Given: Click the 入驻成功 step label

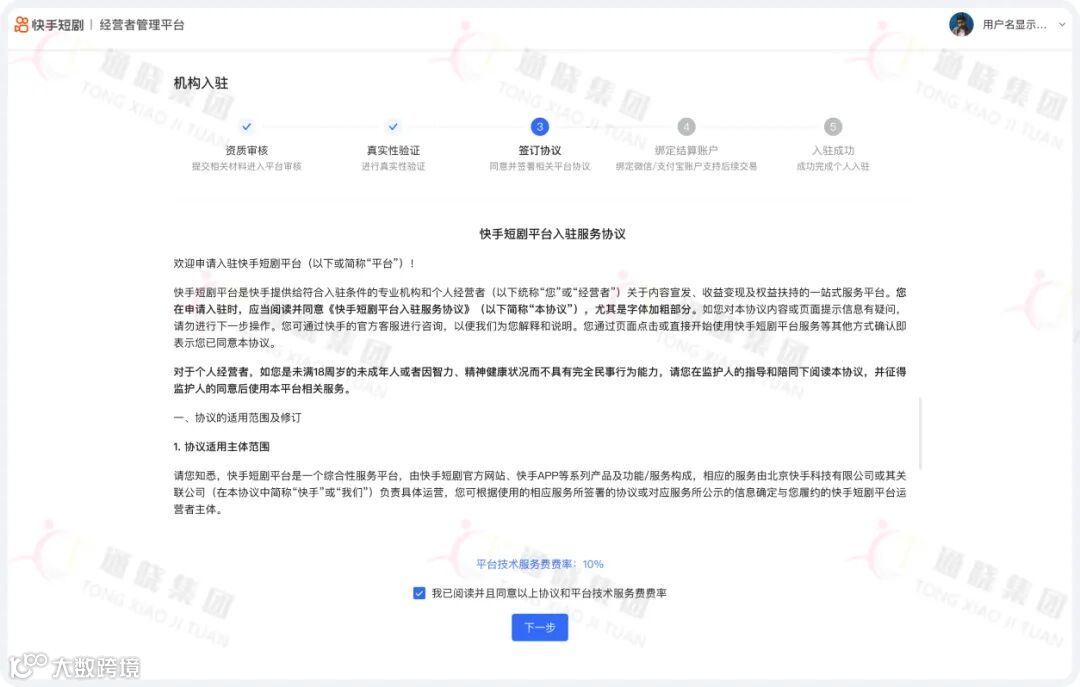Looking at the screenshot, I should pyautogui.click(x=833, y=150).
